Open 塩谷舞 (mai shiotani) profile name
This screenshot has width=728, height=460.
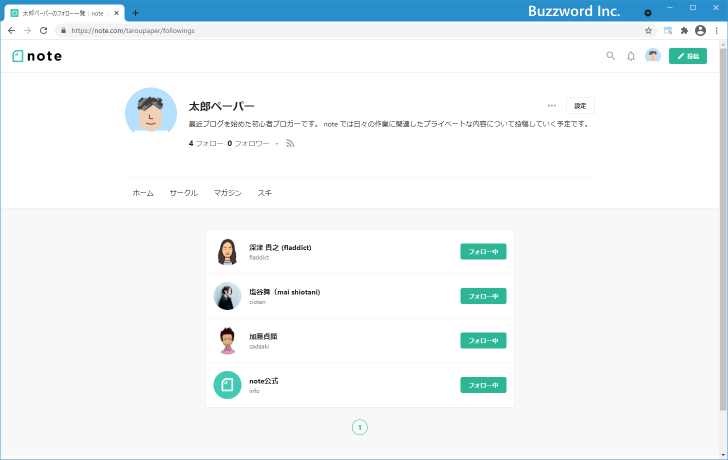[x=285, y=292]
